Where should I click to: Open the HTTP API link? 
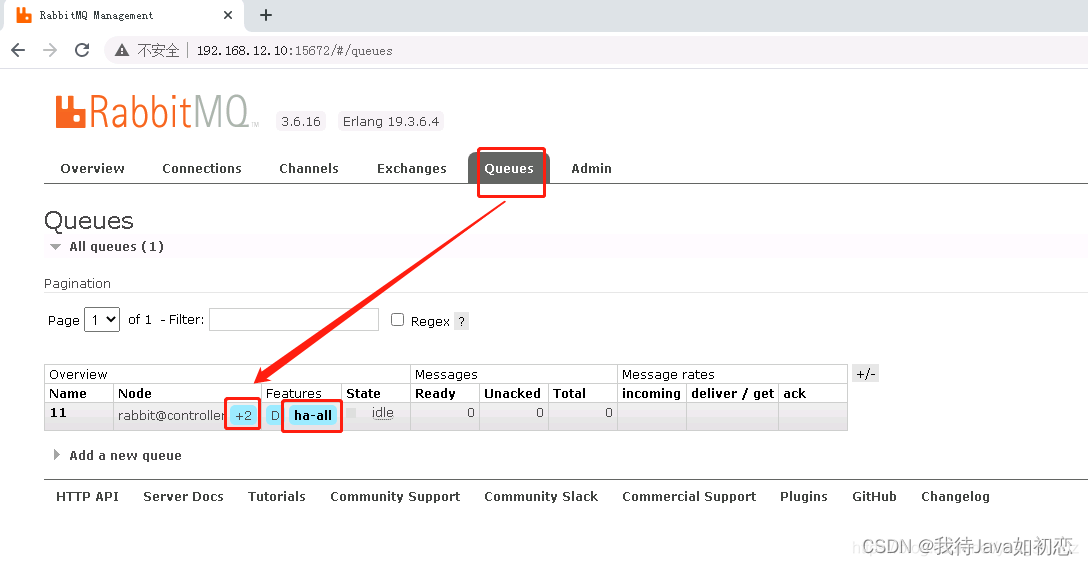coord(87,497)
